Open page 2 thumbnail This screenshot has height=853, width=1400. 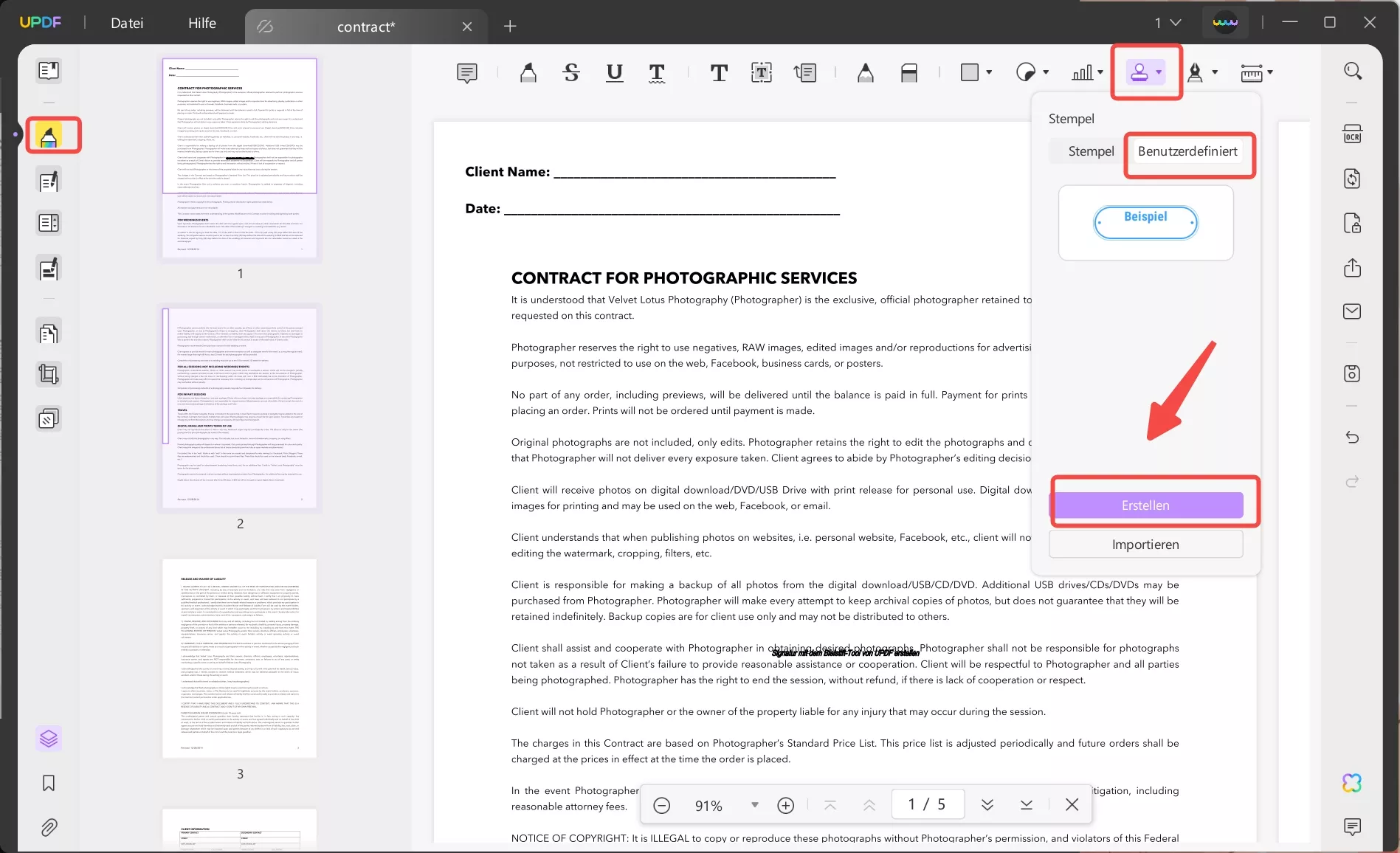(240, 409)
